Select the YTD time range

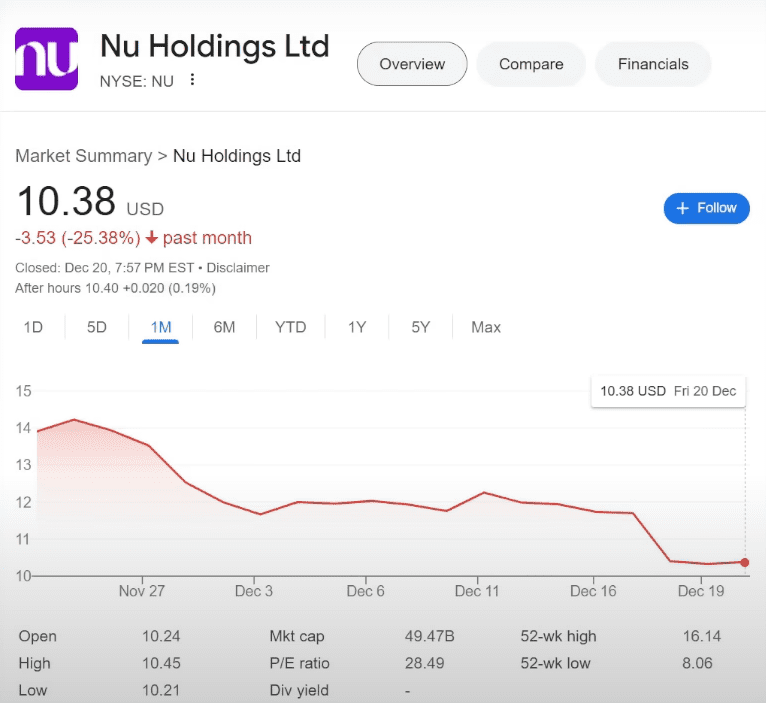(x=290, y=327)
